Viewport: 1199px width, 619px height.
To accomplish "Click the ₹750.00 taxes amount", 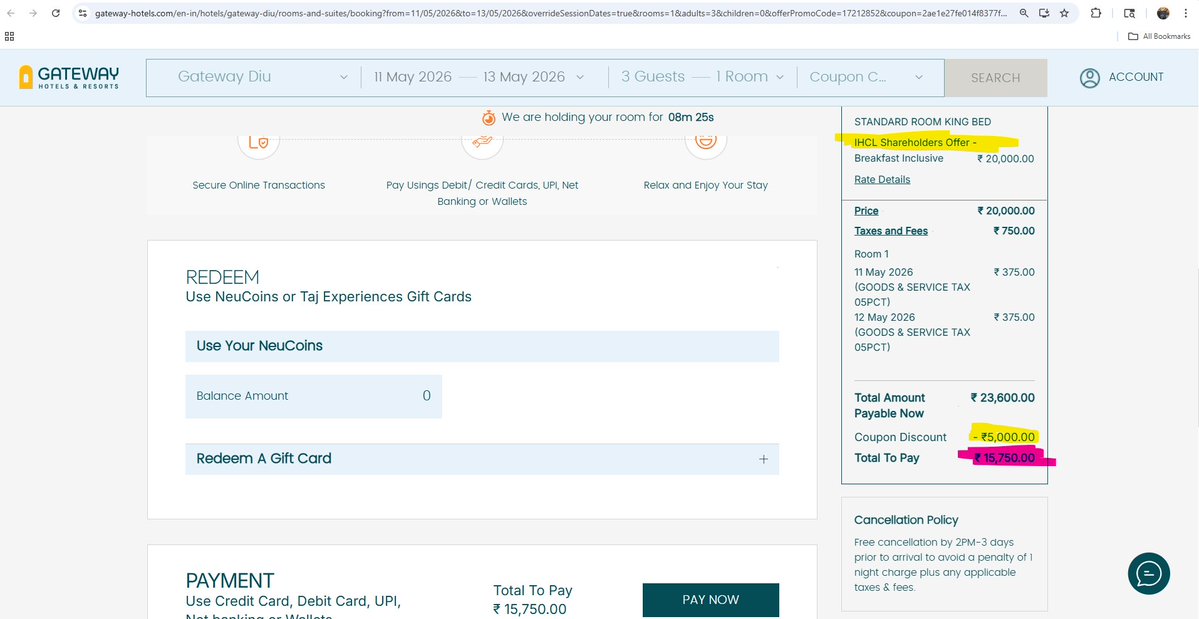I will (1014, 231).
